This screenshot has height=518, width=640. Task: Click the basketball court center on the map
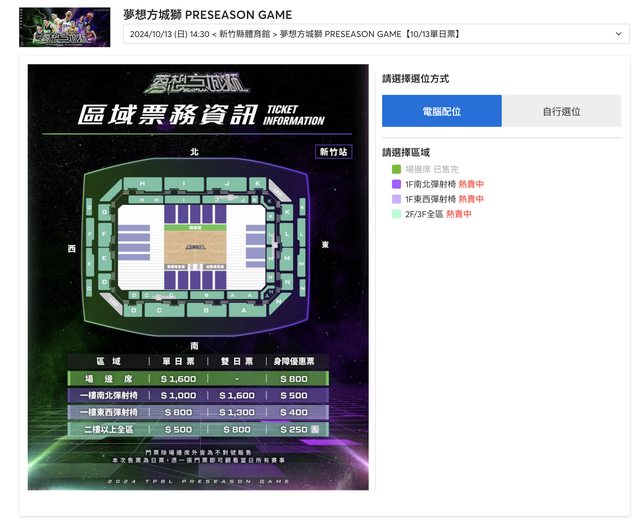(x=197, y=246)
